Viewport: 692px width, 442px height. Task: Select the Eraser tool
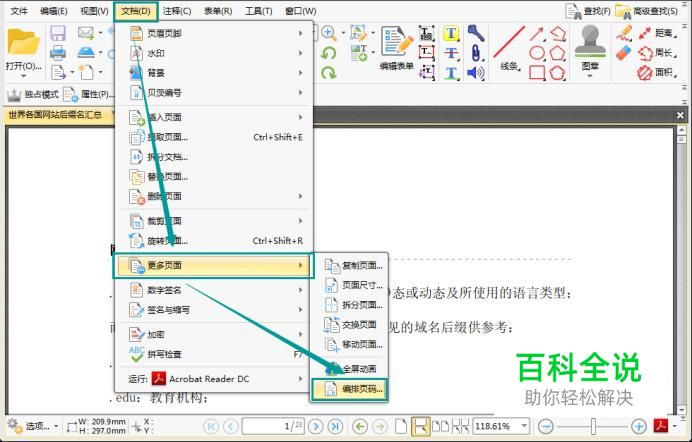click(x=624, y=53)
